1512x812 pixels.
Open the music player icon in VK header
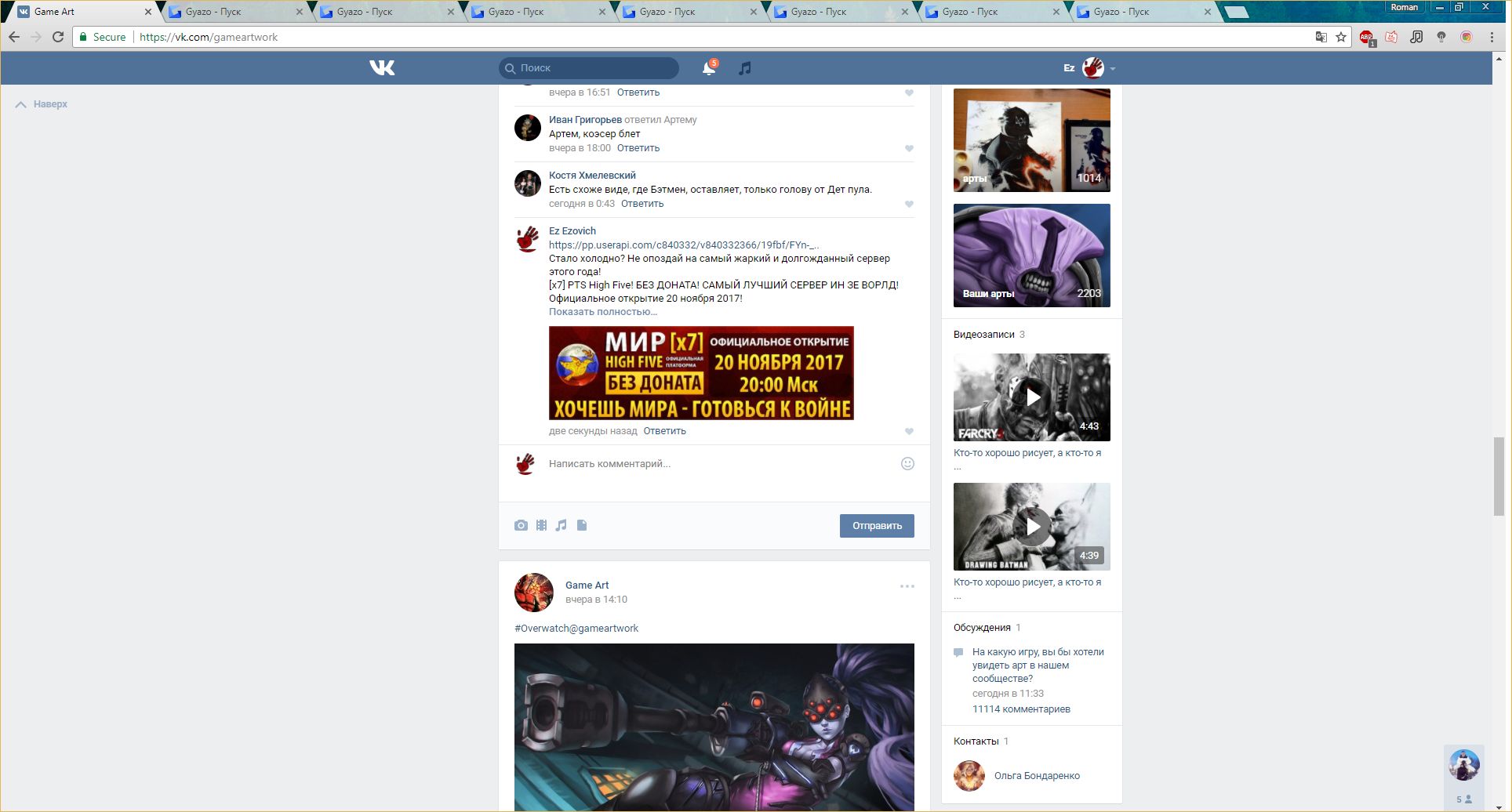[x=745, y=68]
